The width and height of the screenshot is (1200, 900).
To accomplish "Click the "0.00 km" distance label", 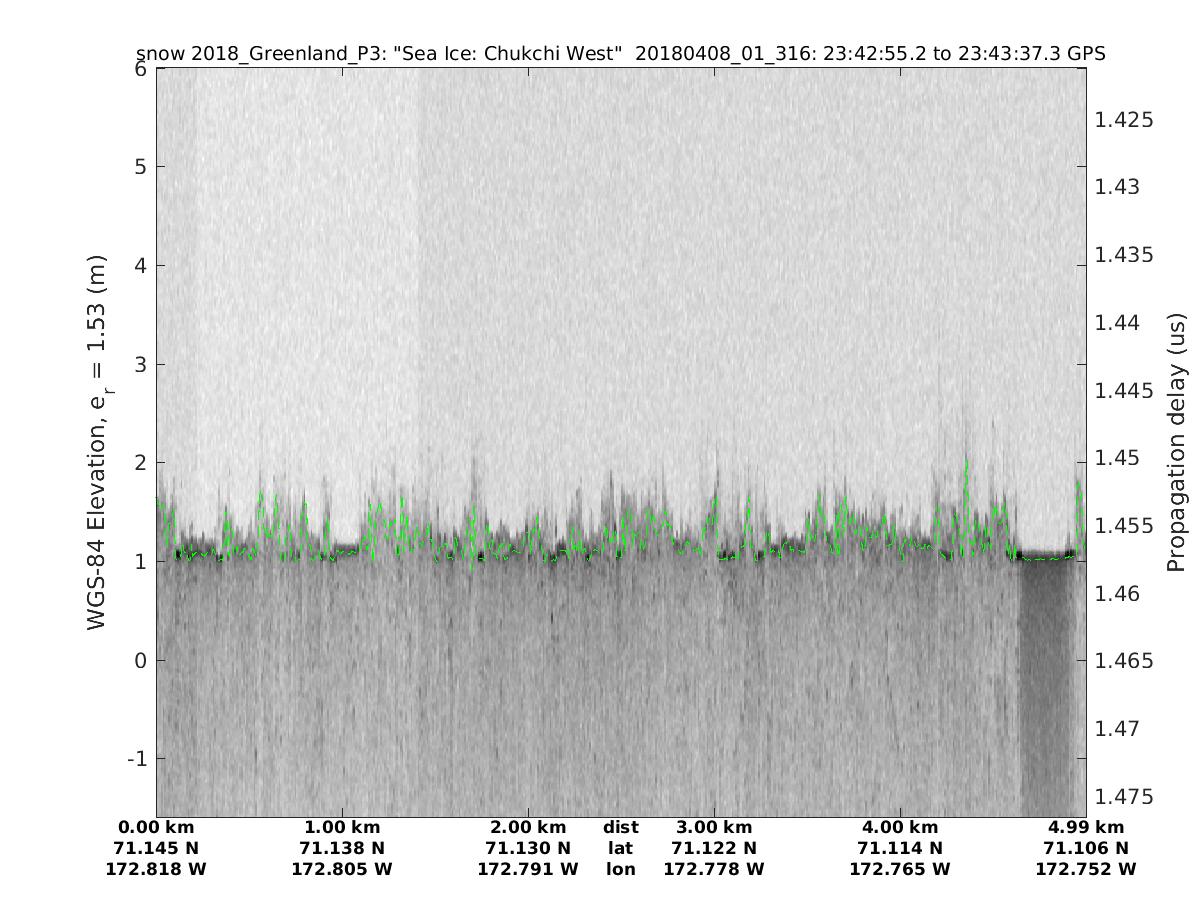I will (156, 827).
